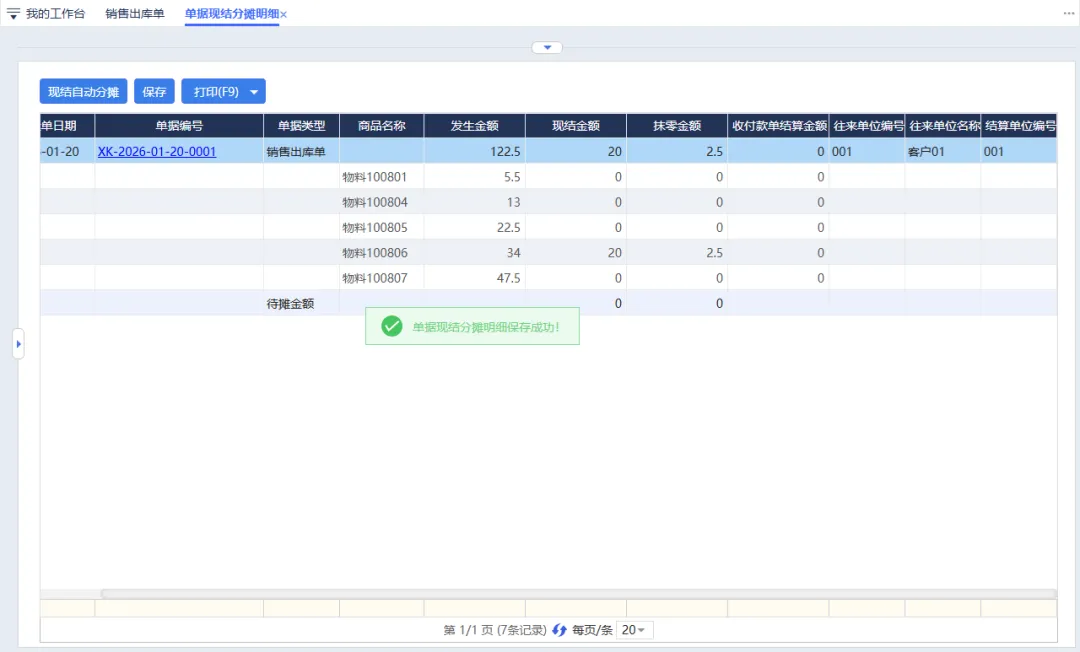The image size is (1080, 652).
Task: Click the 保存 button
Action: pos(154,92)
